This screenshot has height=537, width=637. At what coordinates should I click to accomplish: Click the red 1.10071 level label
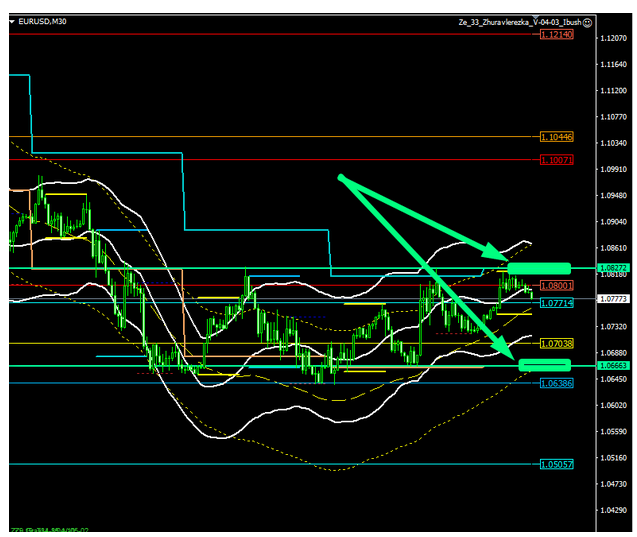(555, 160)
